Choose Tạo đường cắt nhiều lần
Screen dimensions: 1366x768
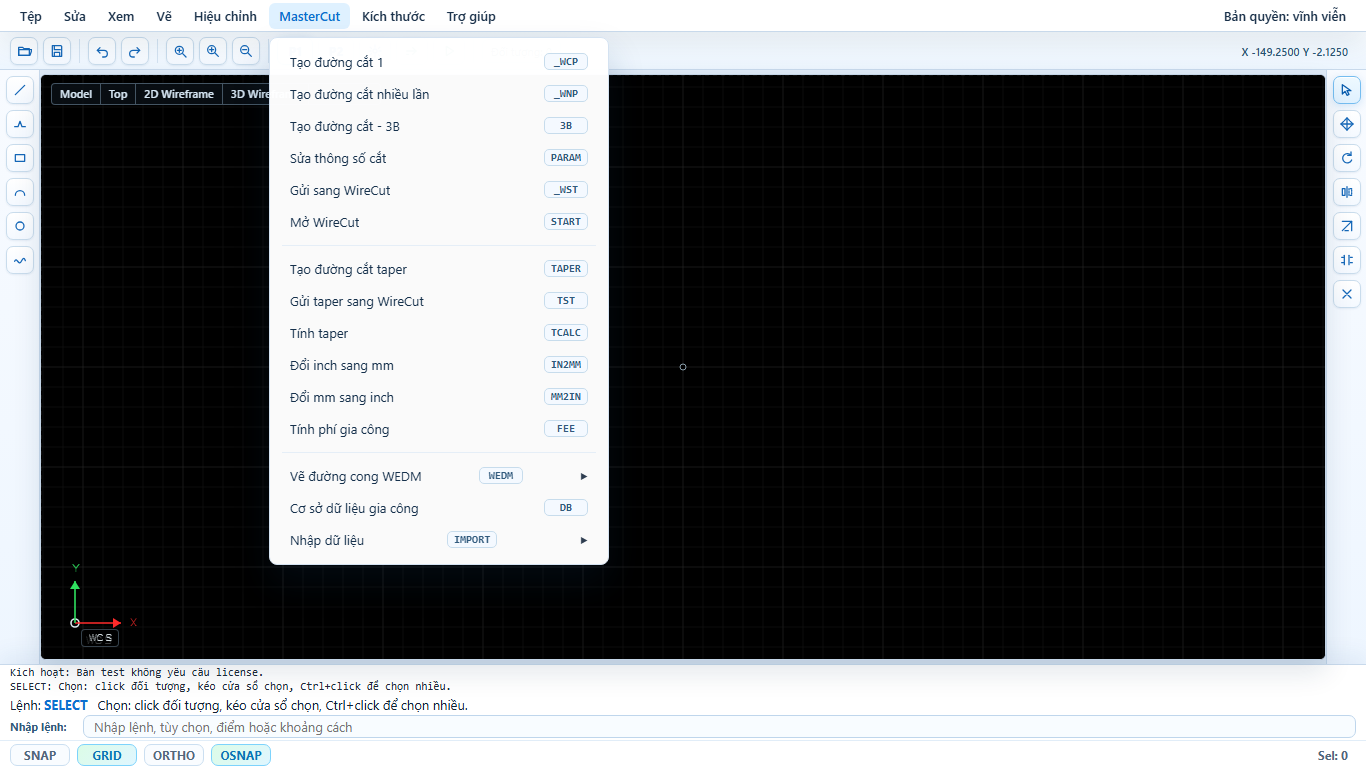[439, 94]
